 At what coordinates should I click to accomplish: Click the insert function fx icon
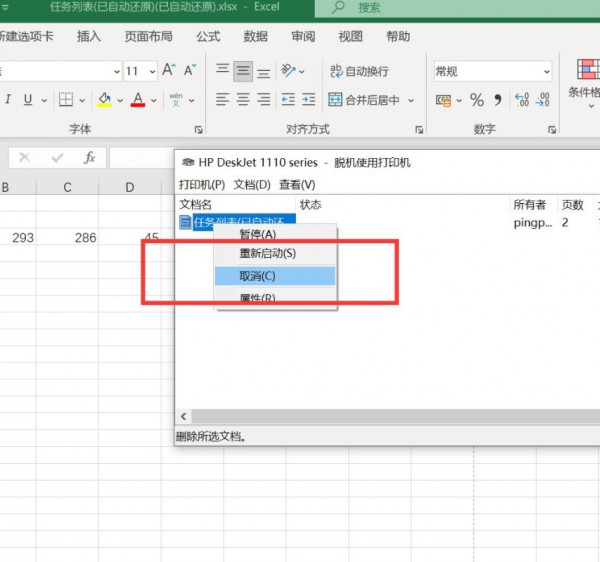tap(89, 157)
